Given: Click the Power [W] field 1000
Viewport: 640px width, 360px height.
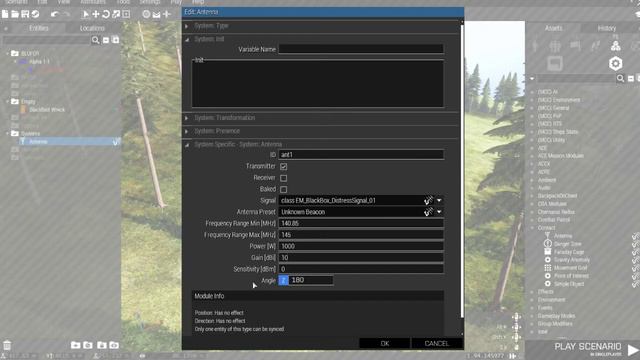Looking at the screenshot, I should point(361,246).
